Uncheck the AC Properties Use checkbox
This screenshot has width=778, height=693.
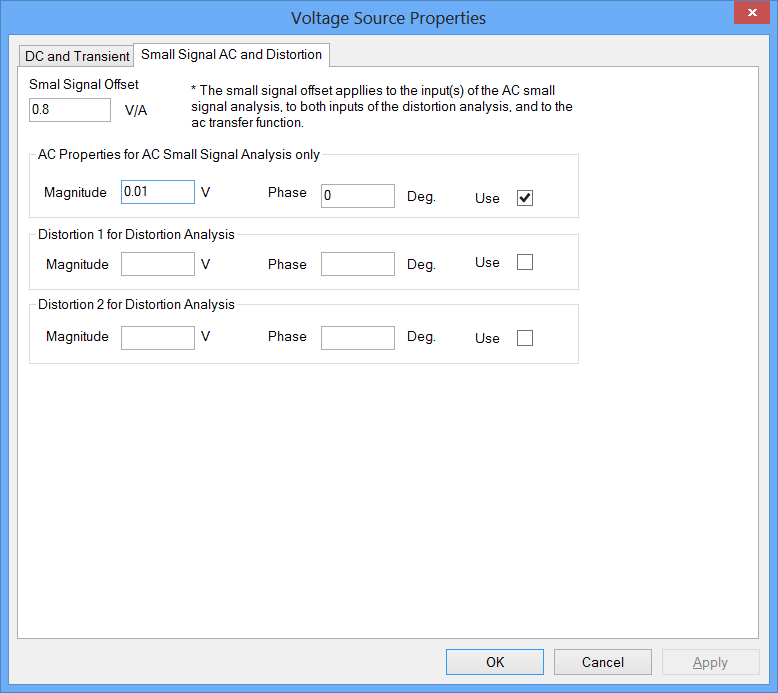(x=525, y=198)
